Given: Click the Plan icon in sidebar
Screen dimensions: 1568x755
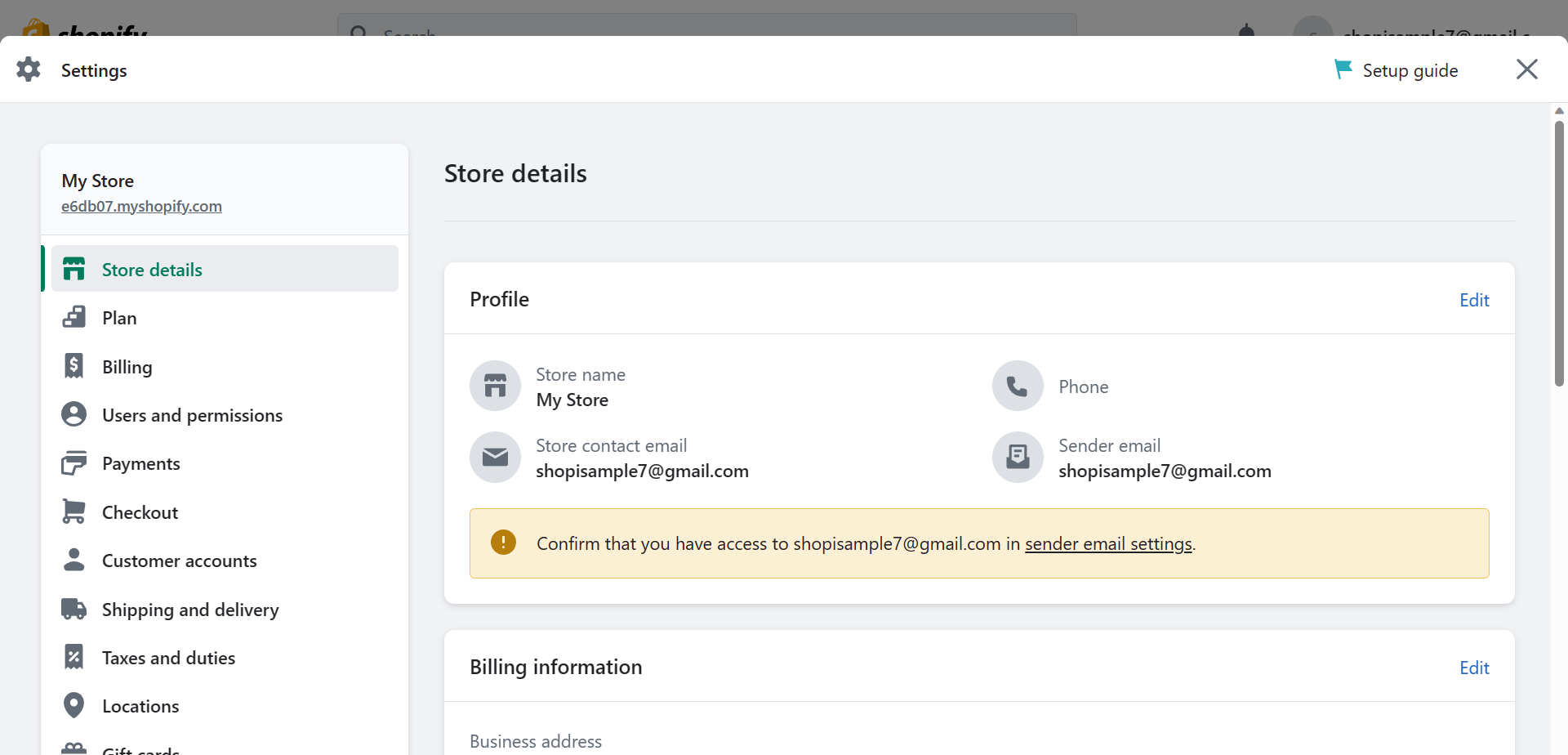Looking at the screenshot, I should (x=74, y=317).
